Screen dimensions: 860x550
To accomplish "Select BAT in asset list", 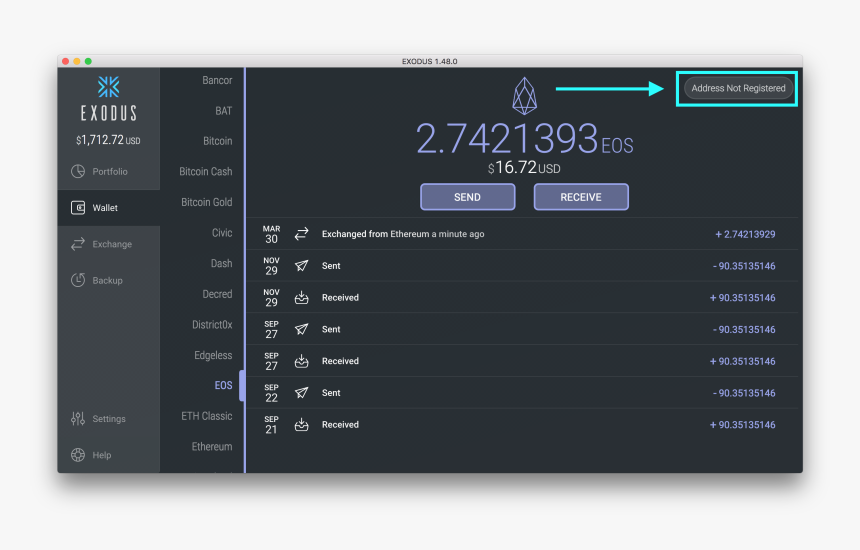I will 223,111.
